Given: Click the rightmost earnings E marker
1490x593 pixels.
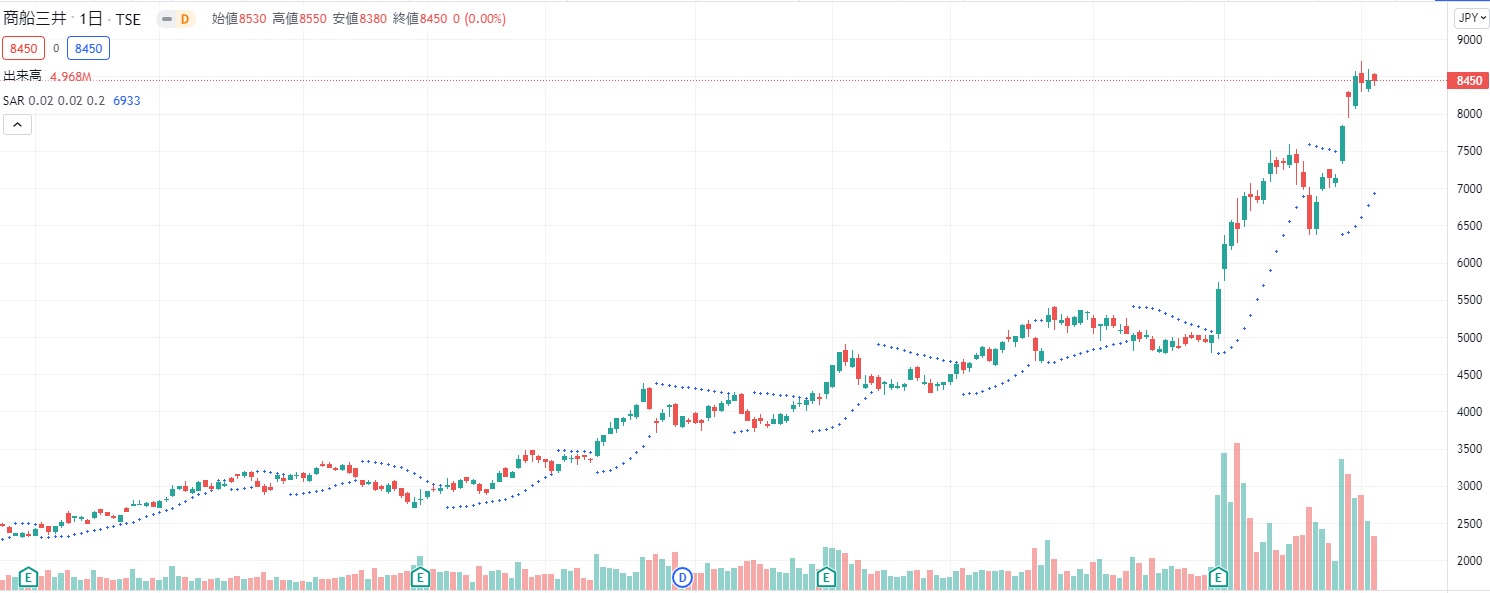Looking at the screenshot, I should coord(1218,577).
